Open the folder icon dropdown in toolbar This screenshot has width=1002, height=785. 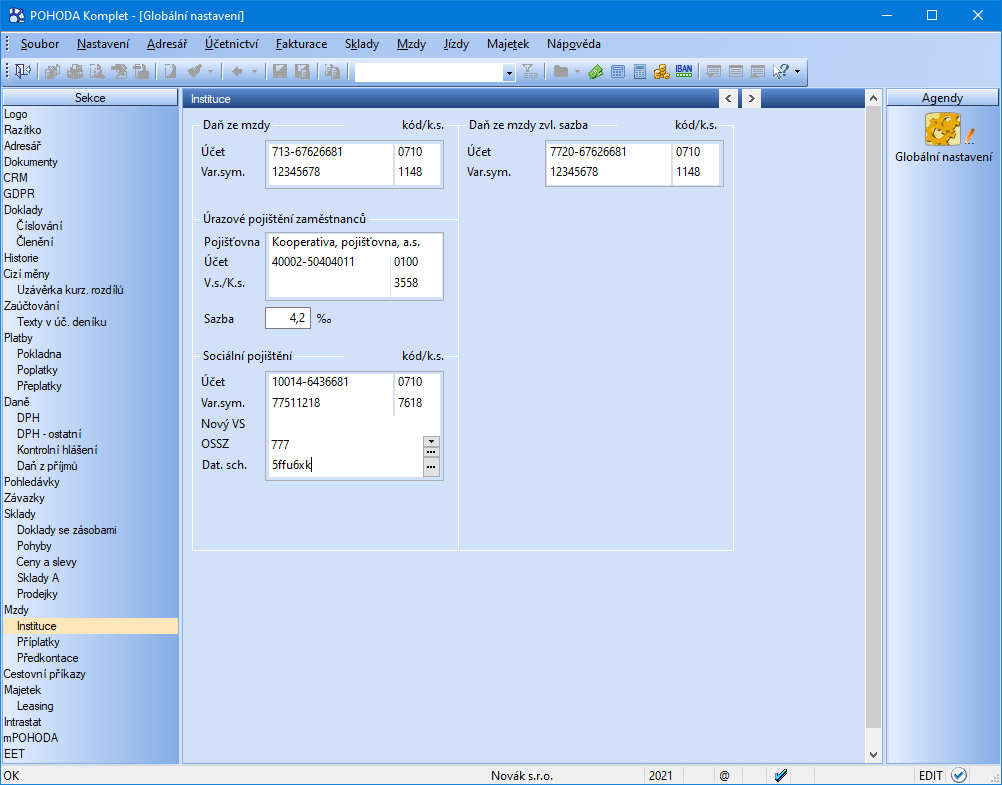577,72
